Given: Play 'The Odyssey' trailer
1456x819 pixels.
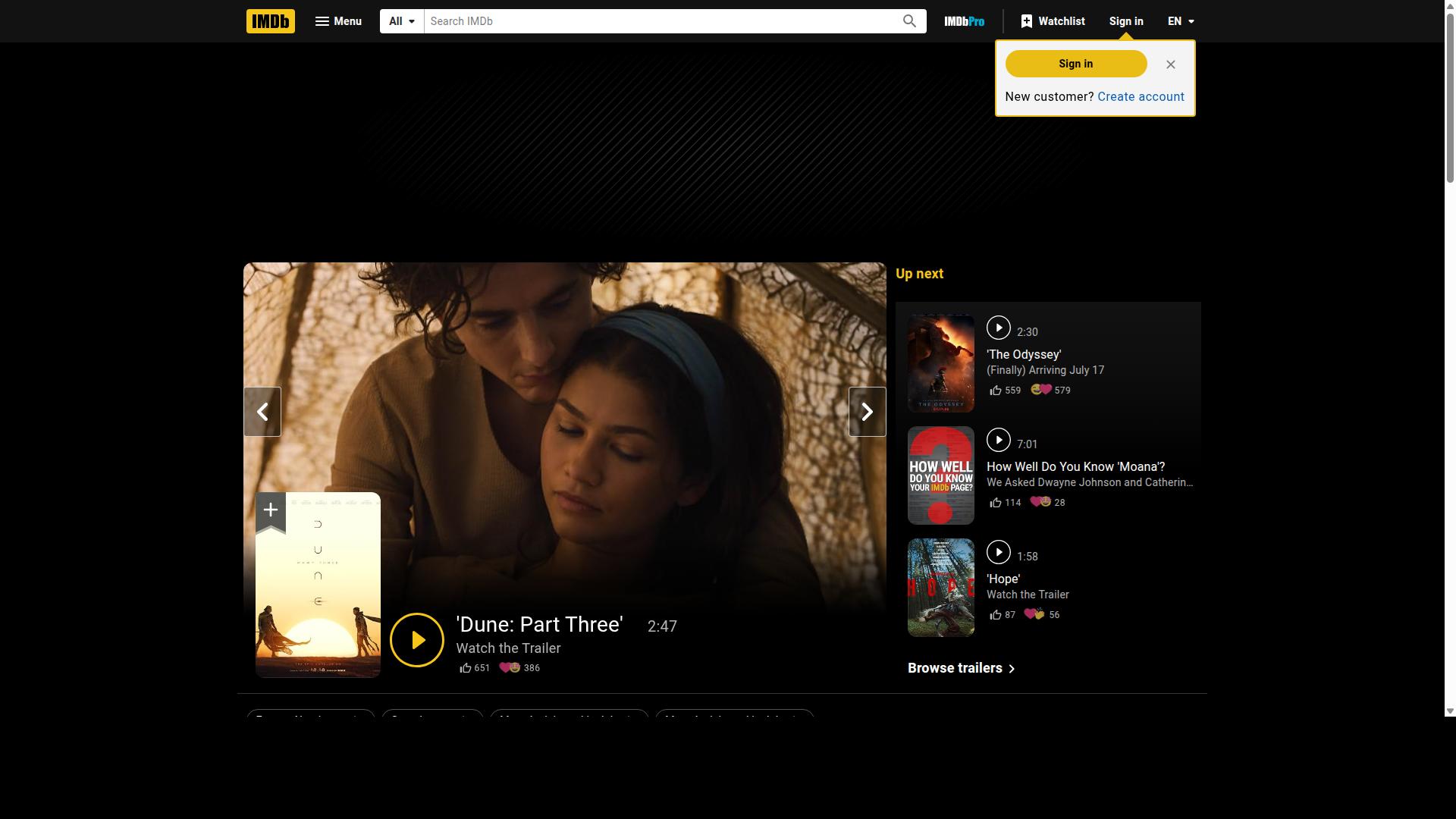Looking at the screenshot, I should (998, 328).
